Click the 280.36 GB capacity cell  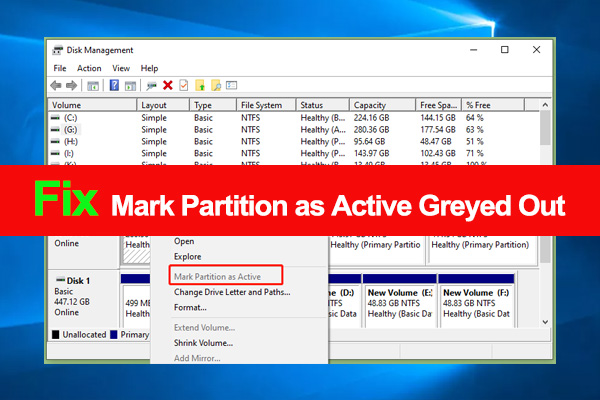371,129
